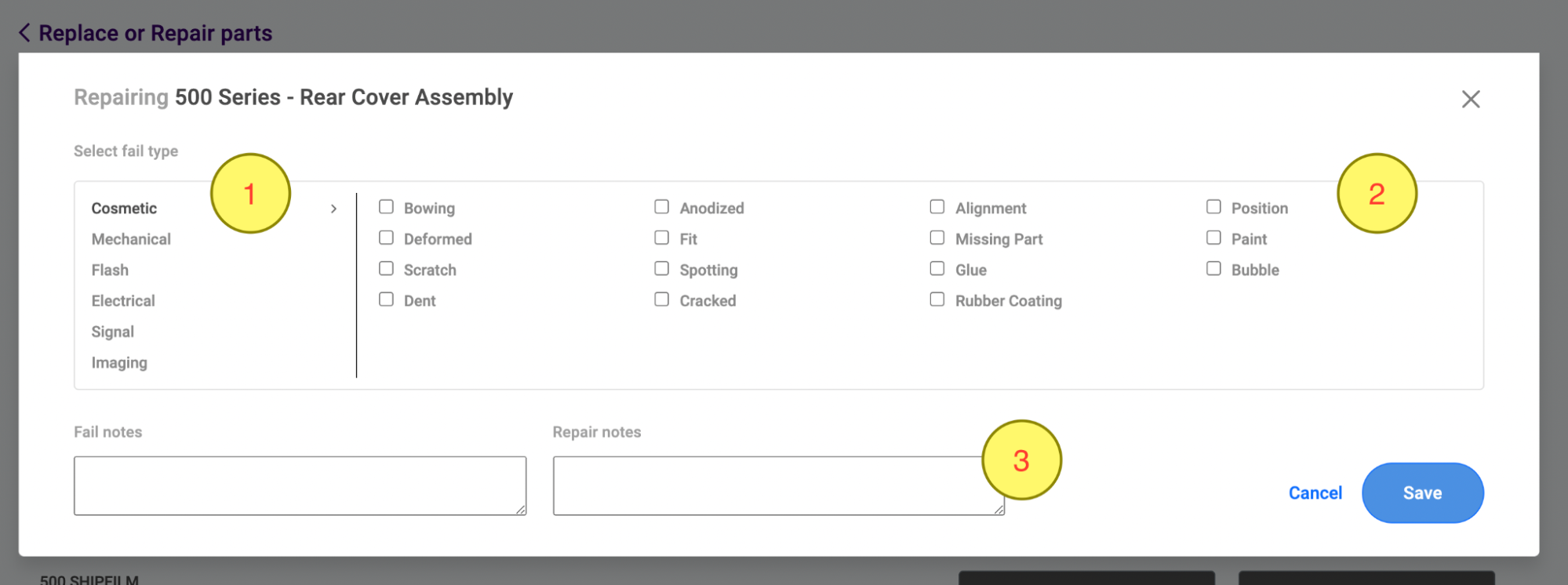Viewport: 1568px width, 585px height.
Task: Enable the Bowing checkbox
Action: pos(386,207)
